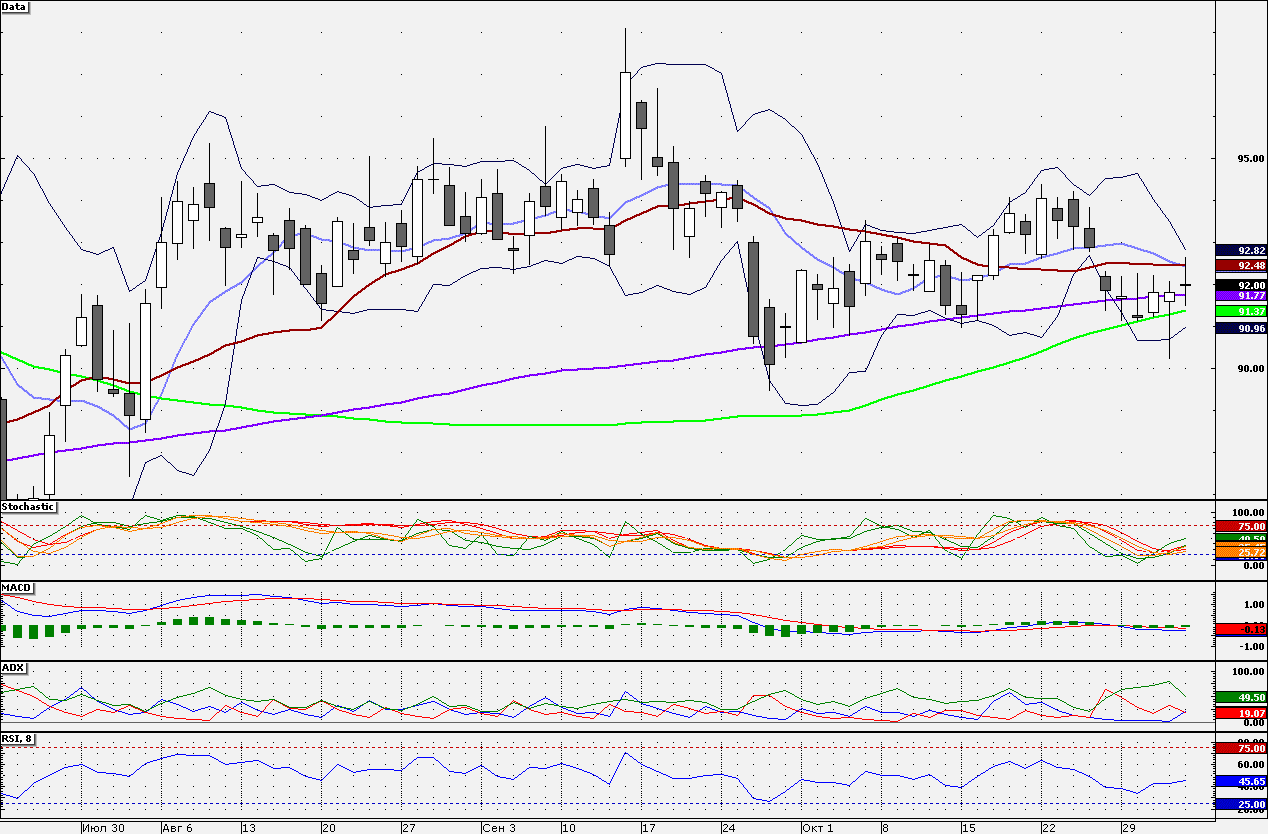Click the RSI 45.65 blue value tag
Screen dimensions: 1268x834
(x=1241, y=782)
